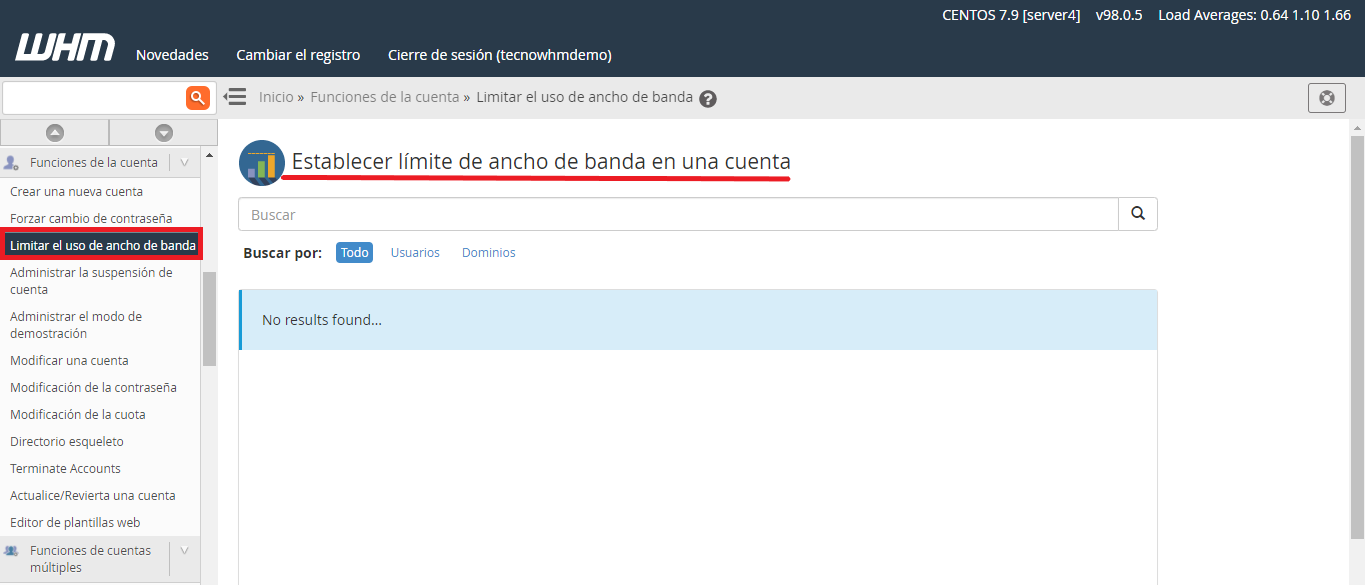This screenshot has width=1365, height=585.
Task: Click the WHM logo
Action: pos(65,47)
